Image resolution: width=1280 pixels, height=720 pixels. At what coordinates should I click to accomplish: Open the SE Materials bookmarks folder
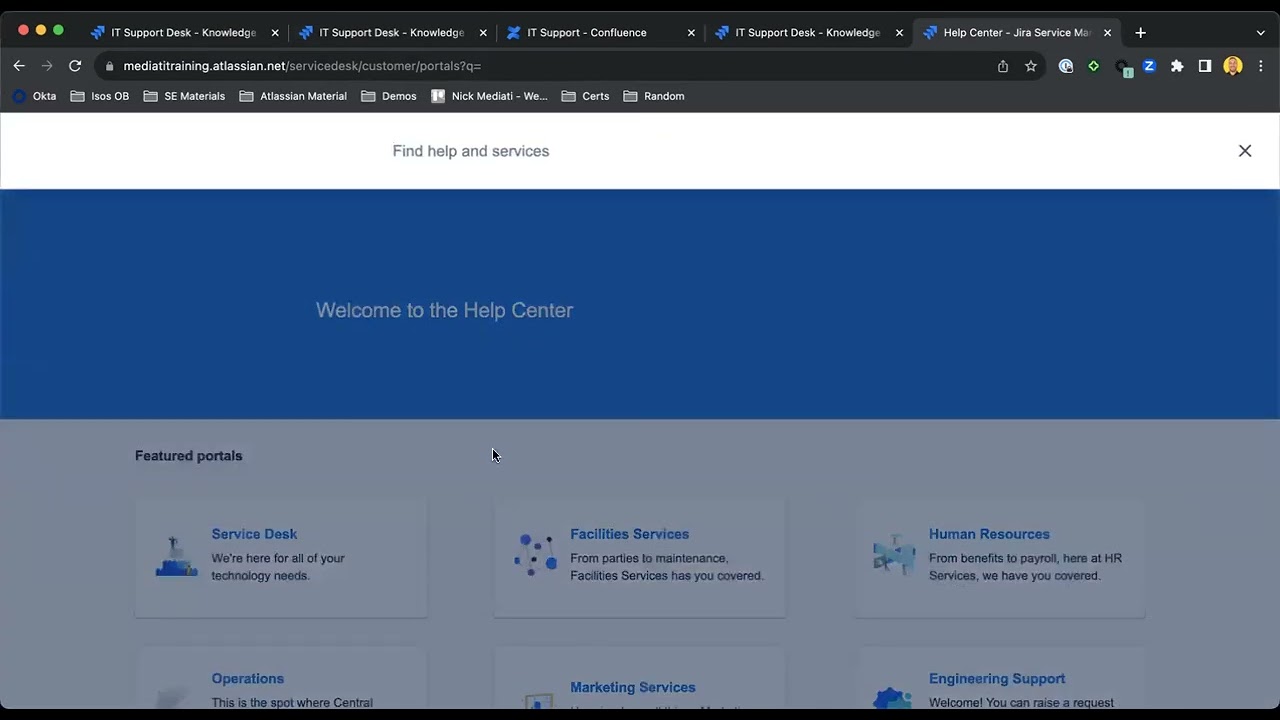184,96
